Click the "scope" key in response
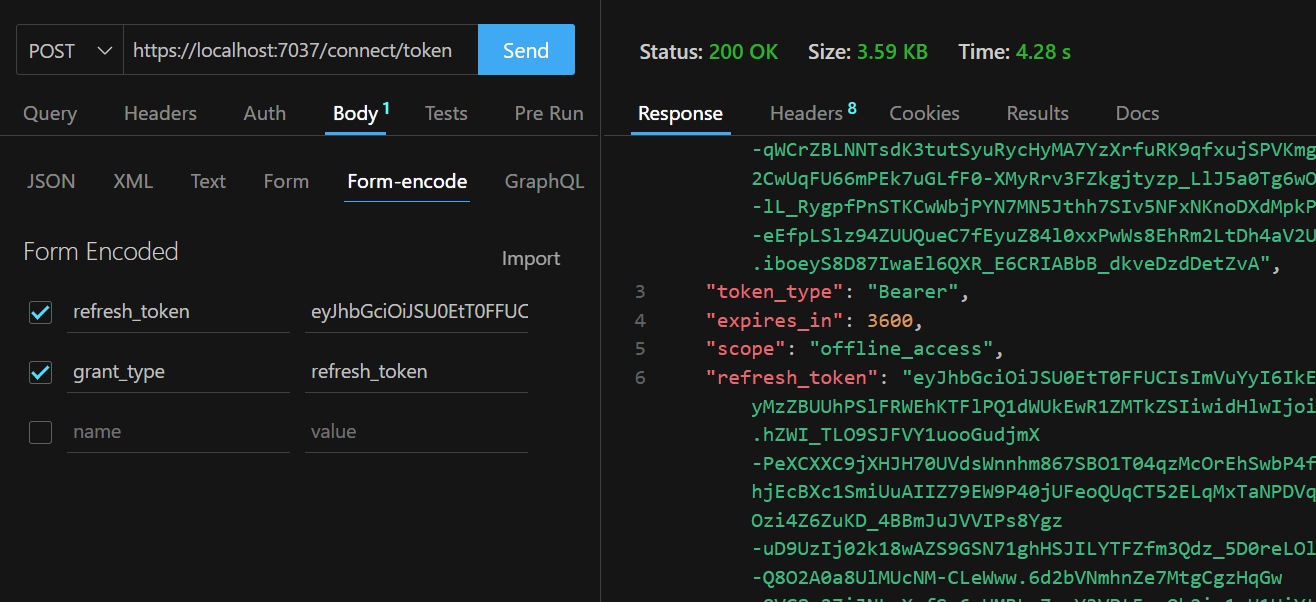This screenshot has height=602, width=1316. point(745,349)
